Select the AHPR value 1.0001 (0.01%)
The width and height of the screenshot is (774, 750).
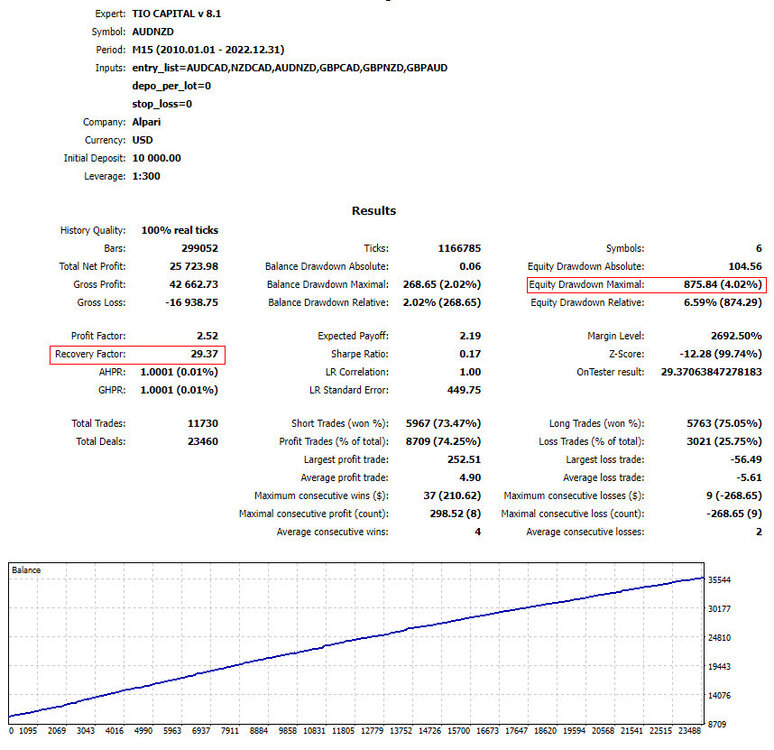point(179,372)
